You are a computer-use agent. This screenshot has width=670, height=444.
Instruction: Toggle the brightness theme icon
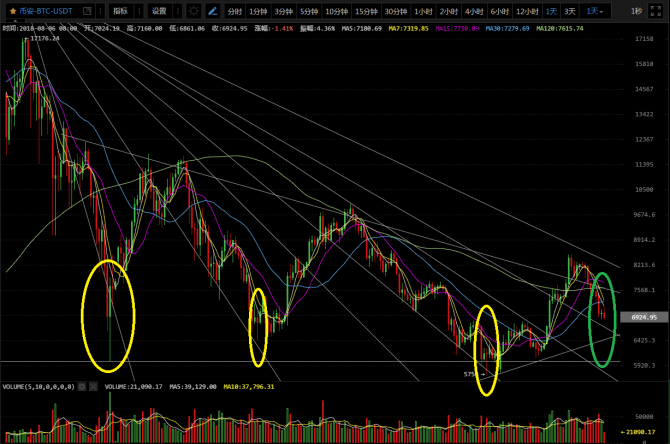click(194, 11)
